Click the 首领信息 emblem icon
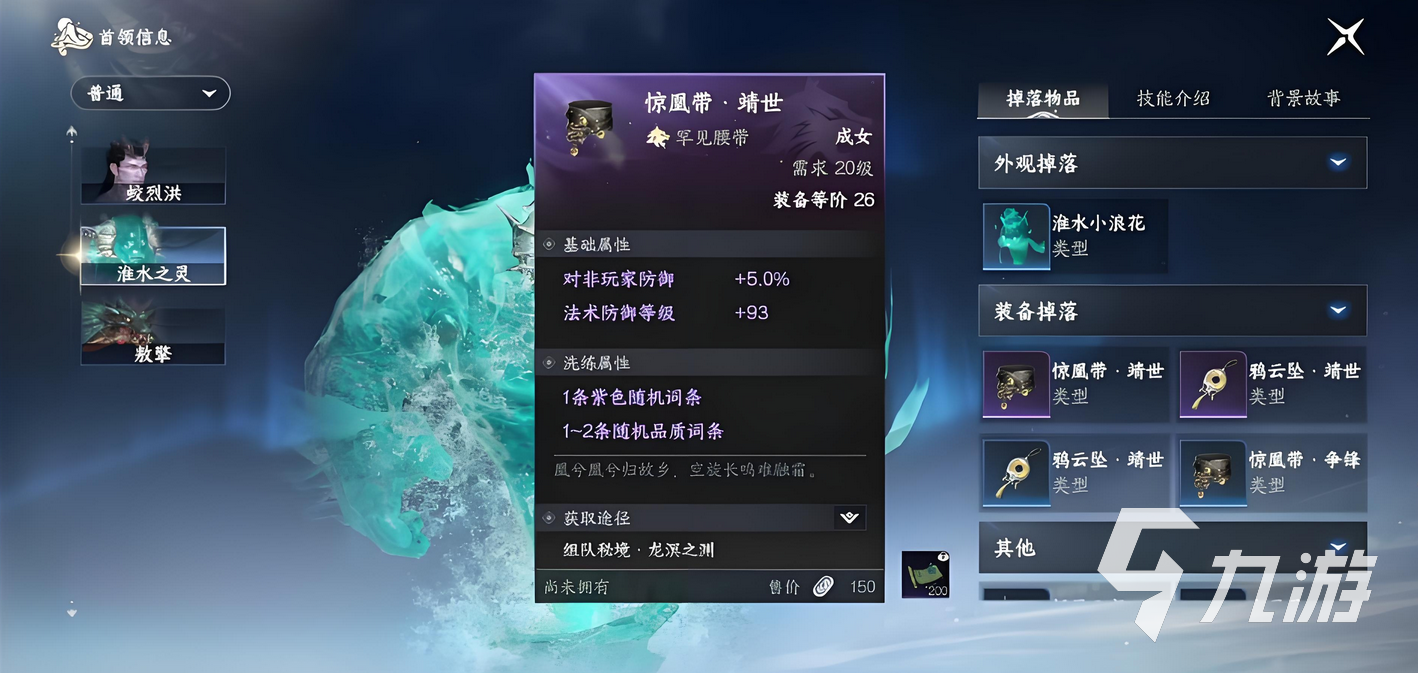 tap(71, 37)
